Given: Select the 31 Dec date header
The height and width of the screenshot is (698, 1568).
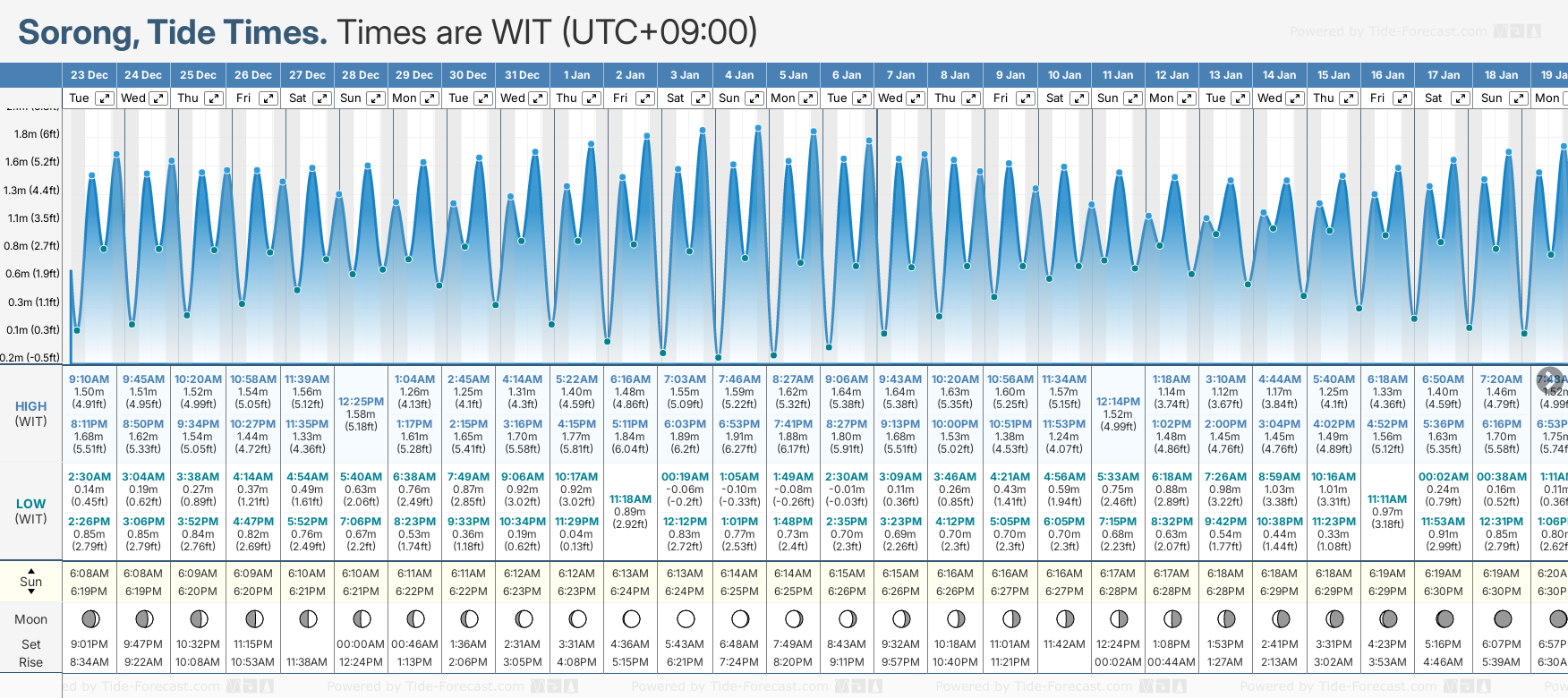Looking at the screenshot, I should 522,75.
